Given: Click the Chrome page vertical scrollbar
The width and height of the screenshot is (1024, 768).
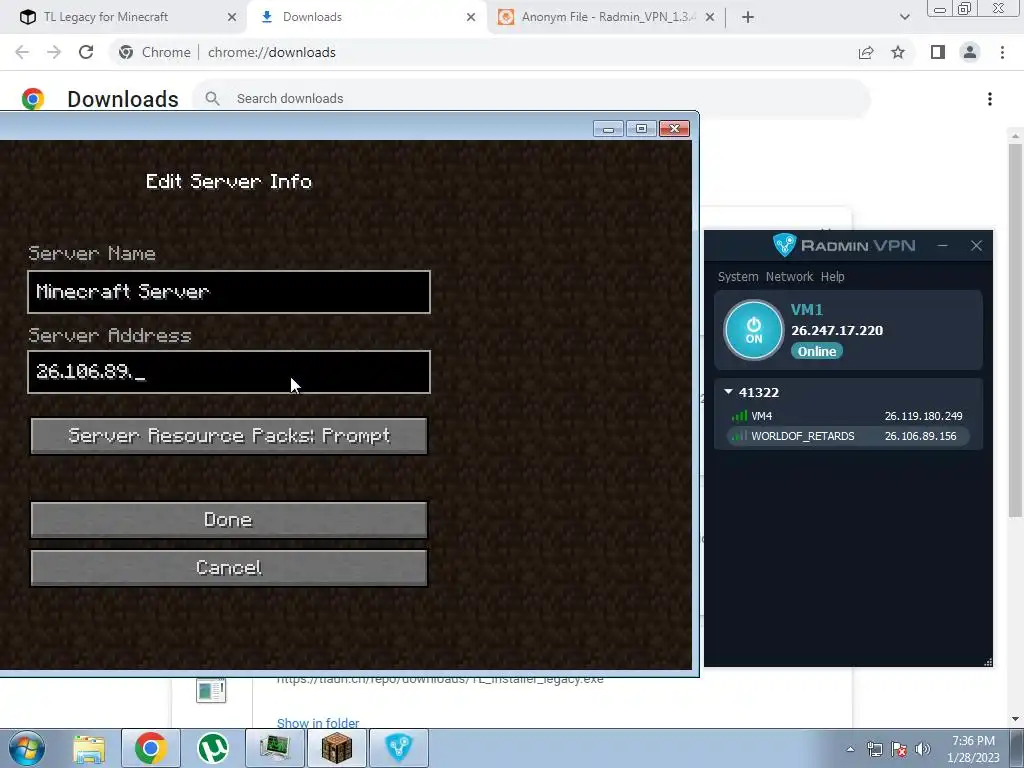Looking at the screenshot, I should 1015,330.
